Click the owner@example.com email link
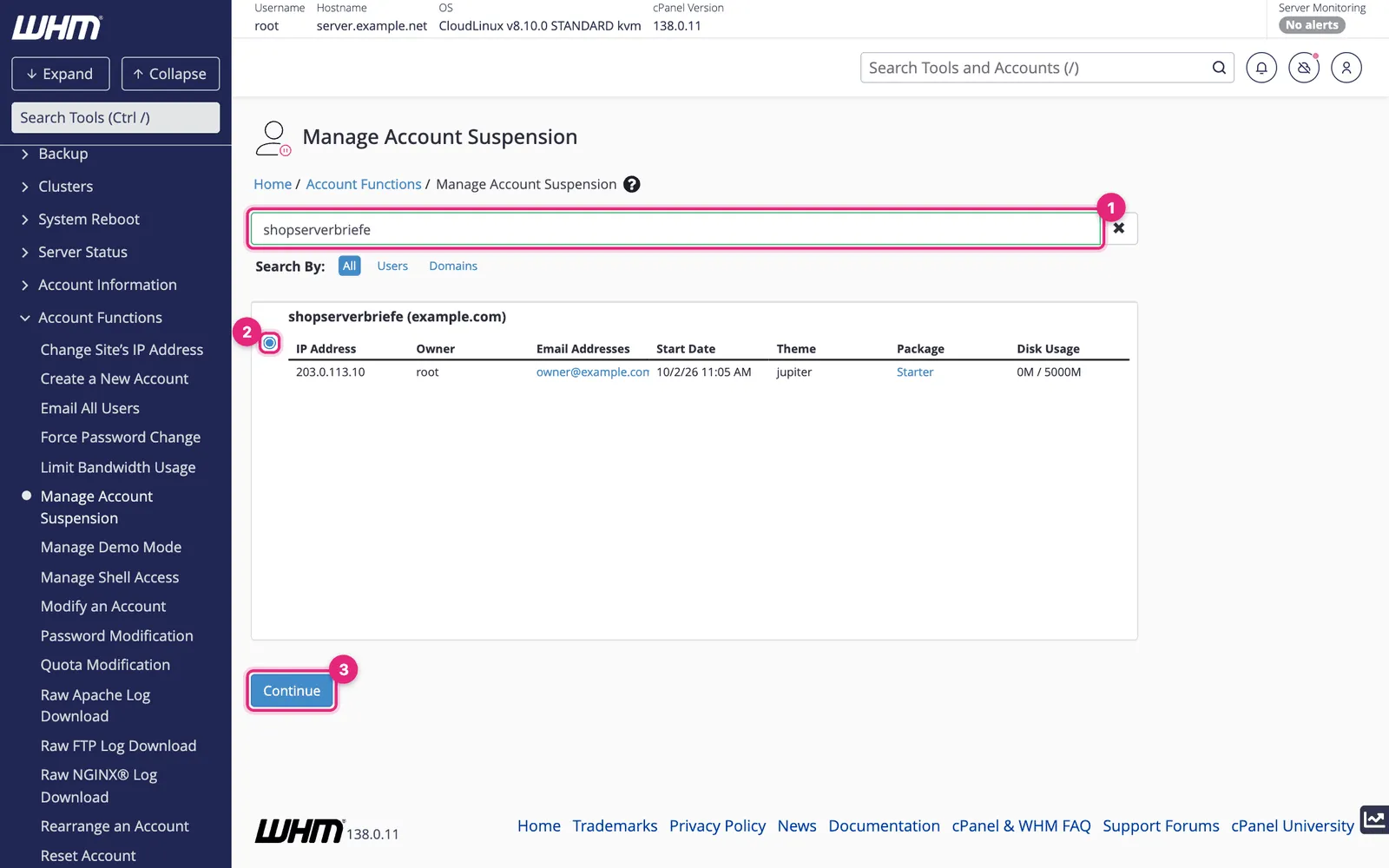 point(593,372)
